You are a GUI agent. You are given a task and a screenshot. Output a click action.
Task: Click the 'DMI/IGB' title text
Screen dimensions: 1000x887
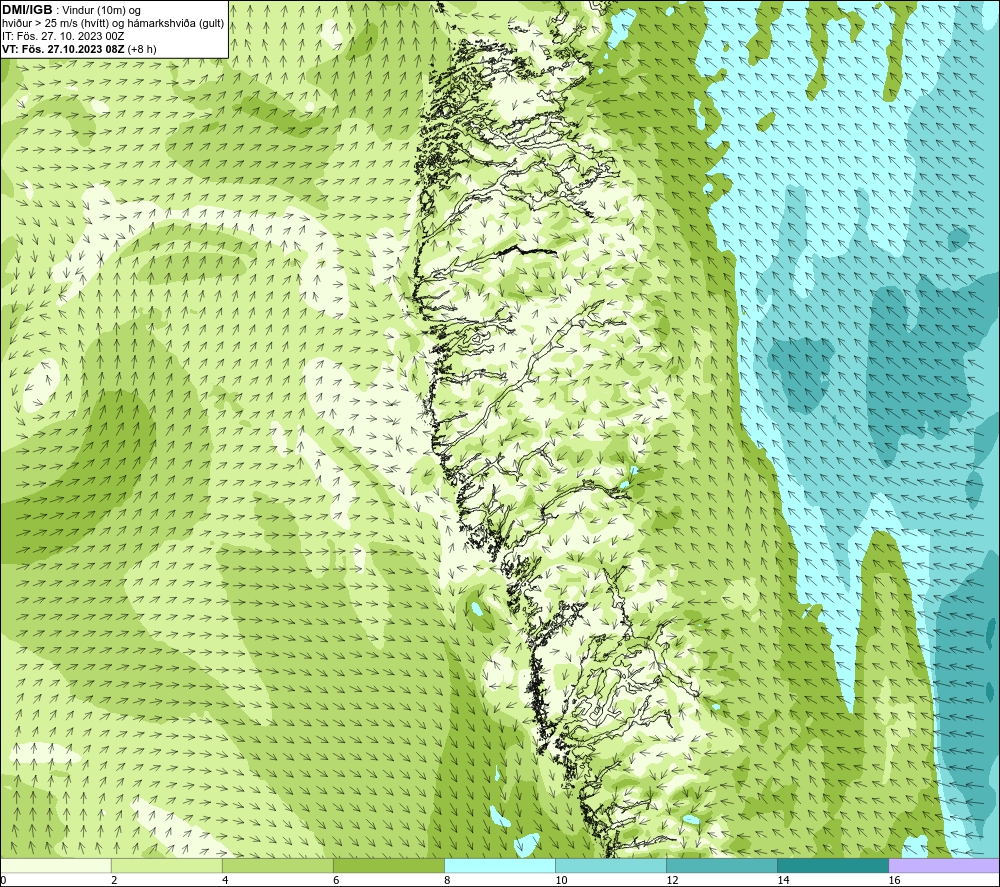tap(27, 10)
